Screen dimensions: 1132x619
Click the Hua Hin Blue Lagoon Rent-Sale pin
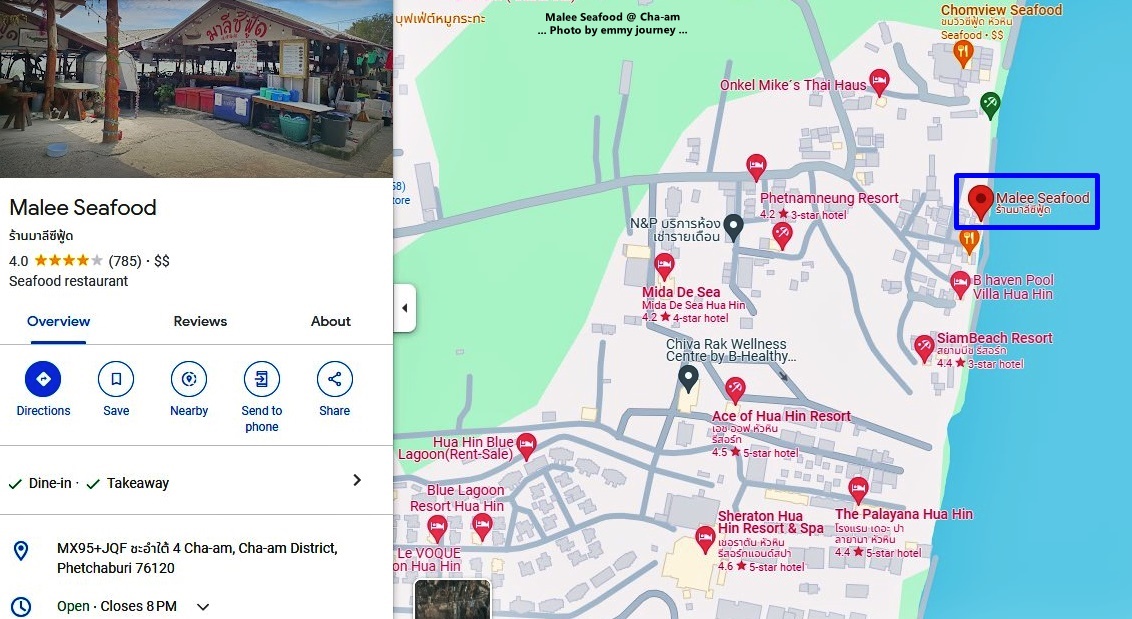coord(526,446)
